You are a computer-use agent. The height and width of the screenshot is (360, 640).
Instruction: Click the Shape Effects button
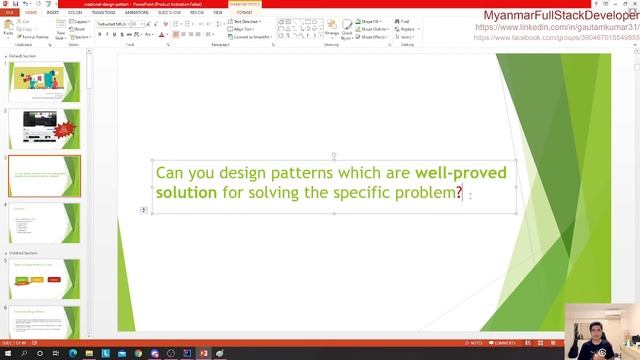click(x=372, y=37)
